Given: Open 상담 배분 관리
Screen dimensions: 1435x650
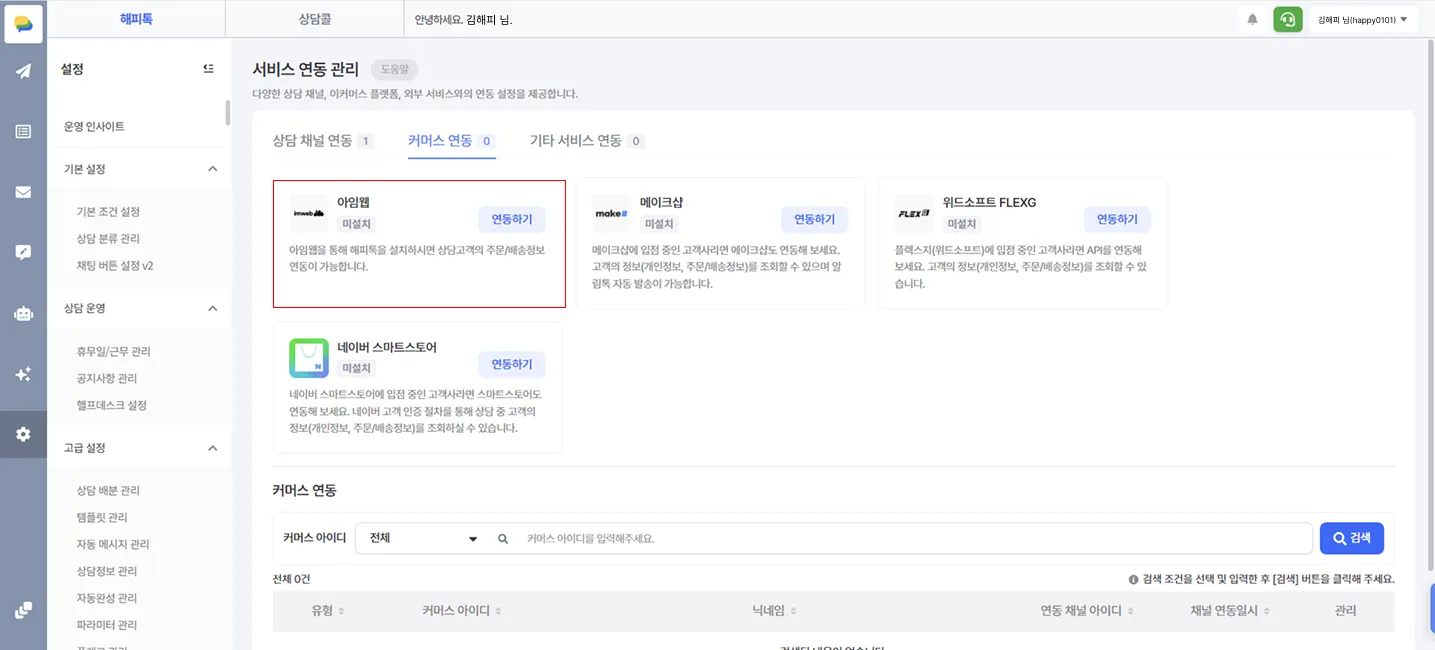Looking at the screenshot, I should 108,491.
